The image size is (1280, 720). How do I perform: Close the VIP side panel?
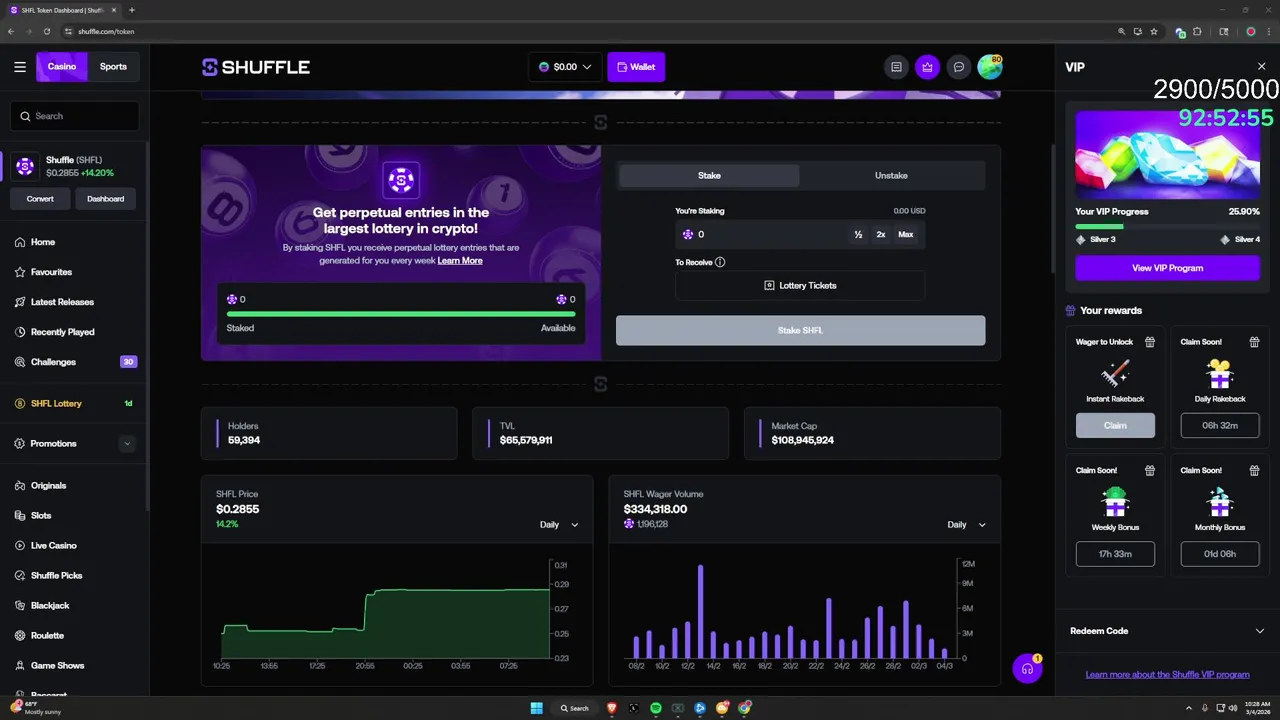pyautogui.click(x=1261, y=67)
